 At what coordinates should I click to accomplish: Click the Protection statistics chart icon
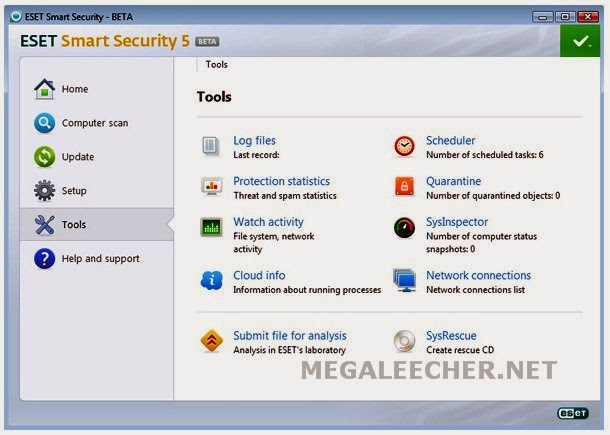click(211, 187)
